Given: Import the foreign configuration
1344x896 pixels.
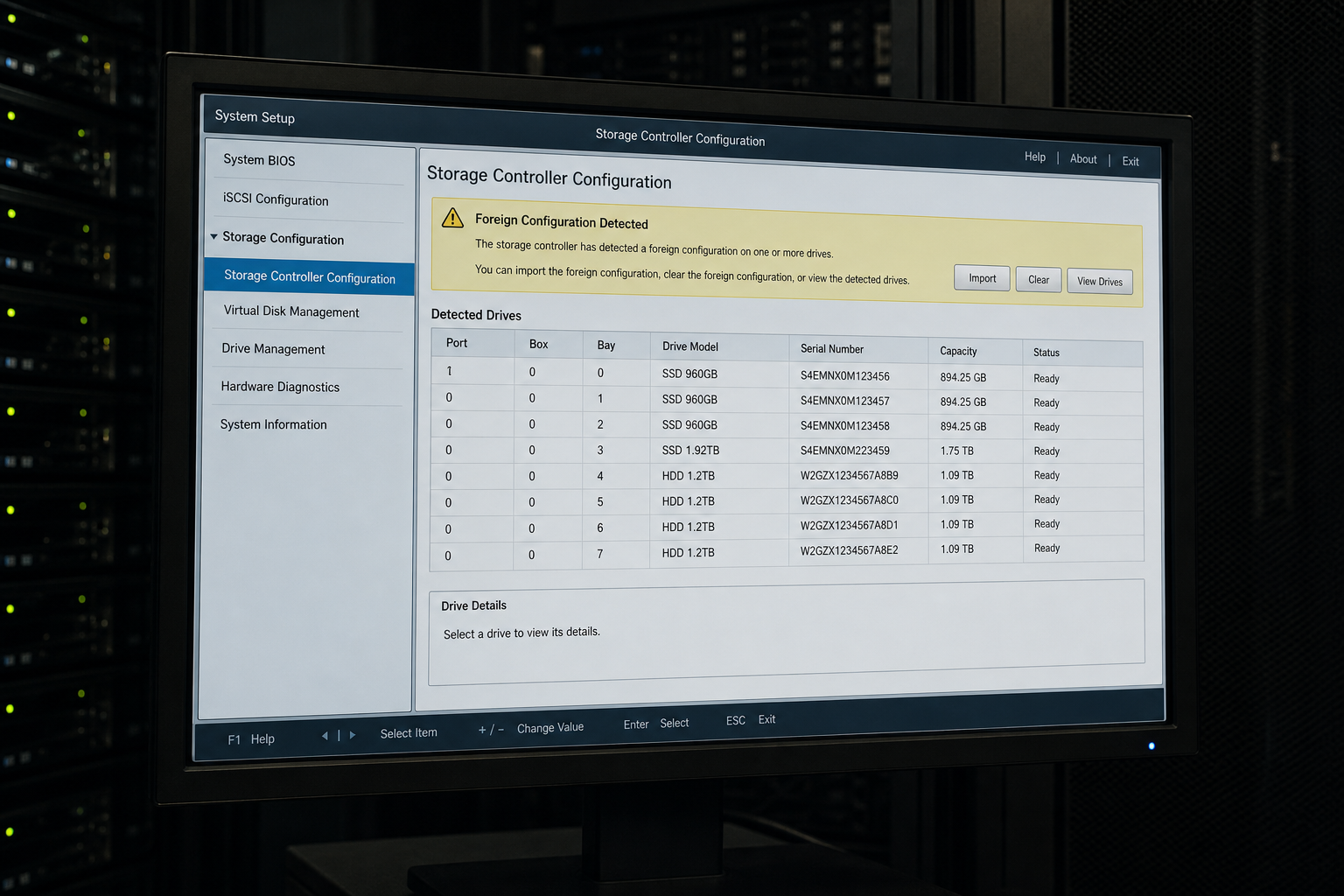Looking at the screenshot, I should [982, 278].
